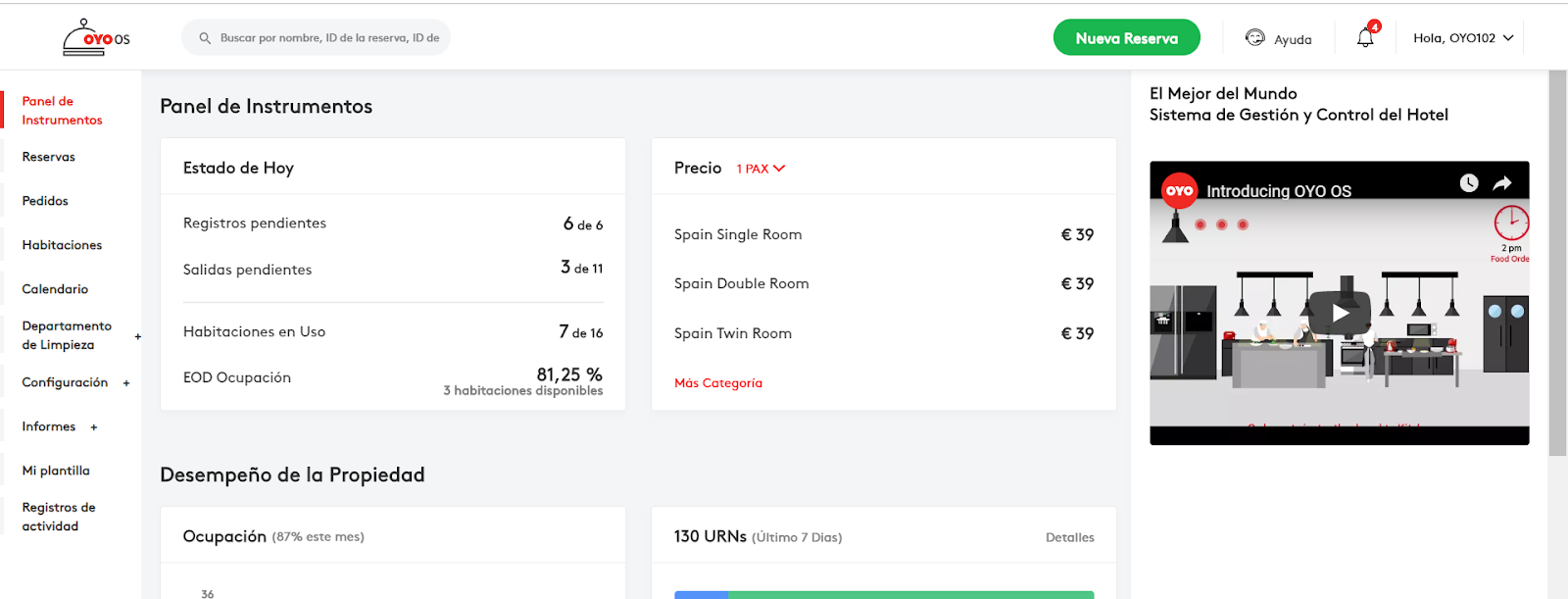Viewport: 1568px width, 599px height.
Task: Click the video share arrow icon
Action: pos(1502,183)
